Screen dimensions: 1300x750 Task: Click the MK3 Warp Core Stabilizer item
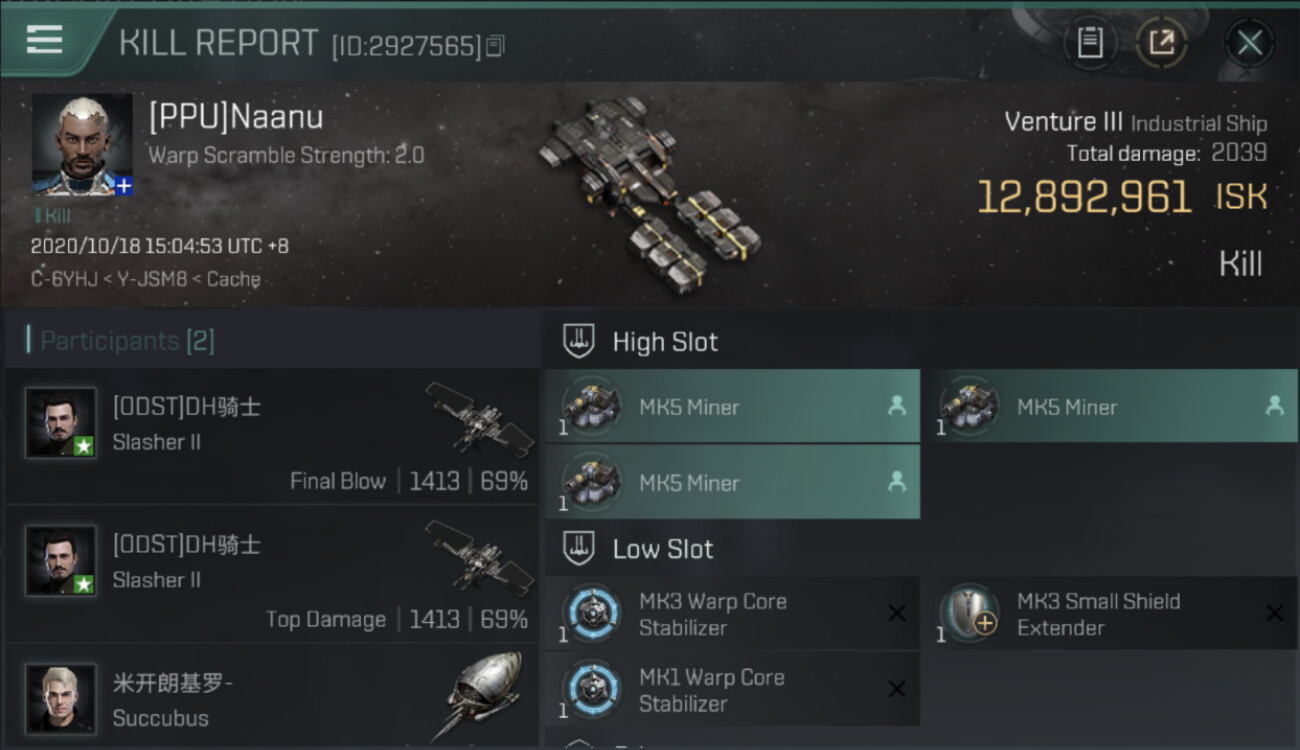click(732, 614)
